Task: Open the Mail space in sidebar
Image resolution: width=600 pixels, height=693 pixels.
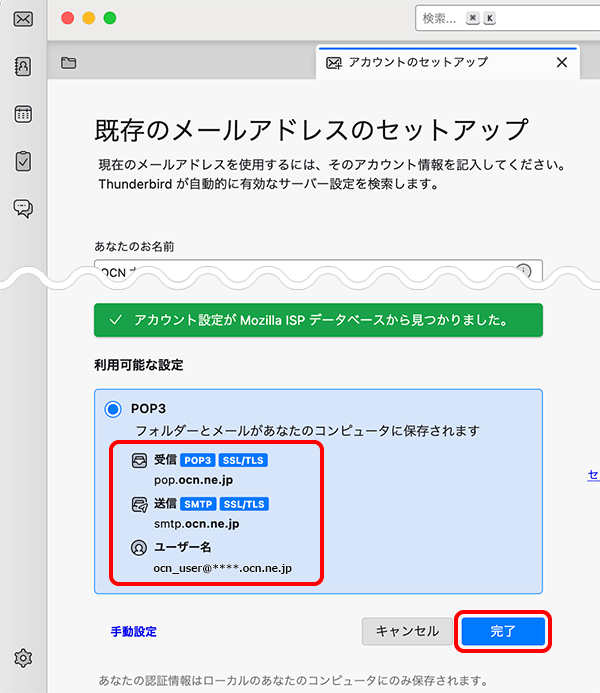Action: pos(23,19)
